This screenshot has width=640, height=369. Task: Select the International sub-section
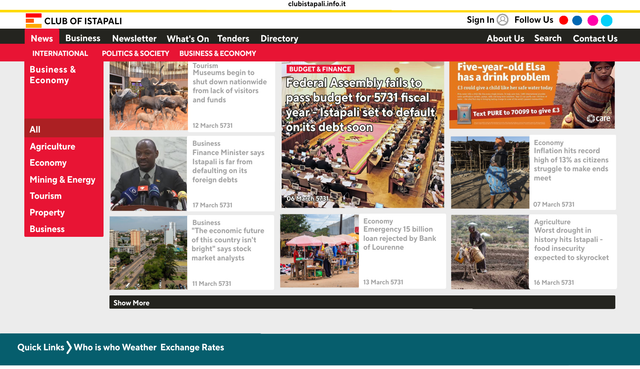point(60,53)
